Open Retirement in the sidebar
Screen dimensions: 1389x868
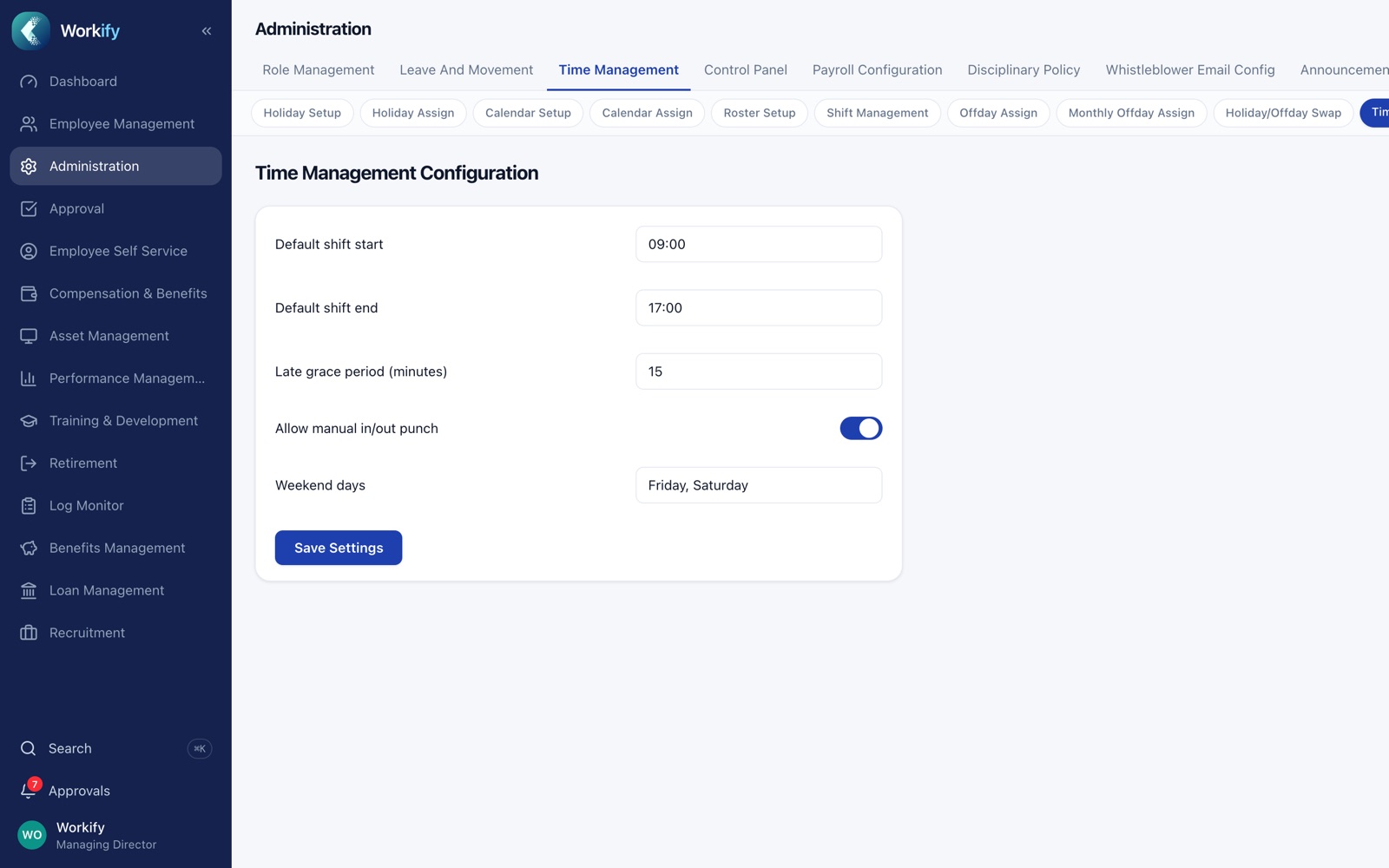tap(115, 464)
